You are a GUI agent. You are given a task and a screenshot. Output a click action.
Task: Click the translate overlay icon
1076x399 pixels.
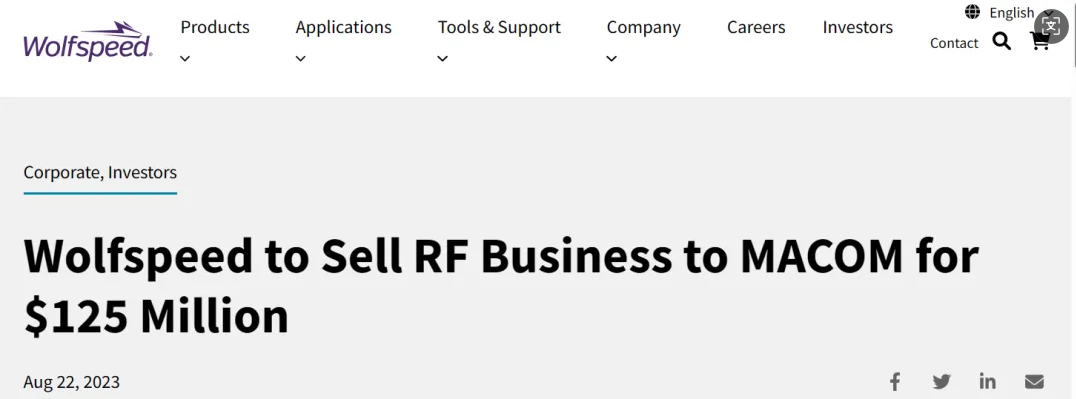(1051, 26)
